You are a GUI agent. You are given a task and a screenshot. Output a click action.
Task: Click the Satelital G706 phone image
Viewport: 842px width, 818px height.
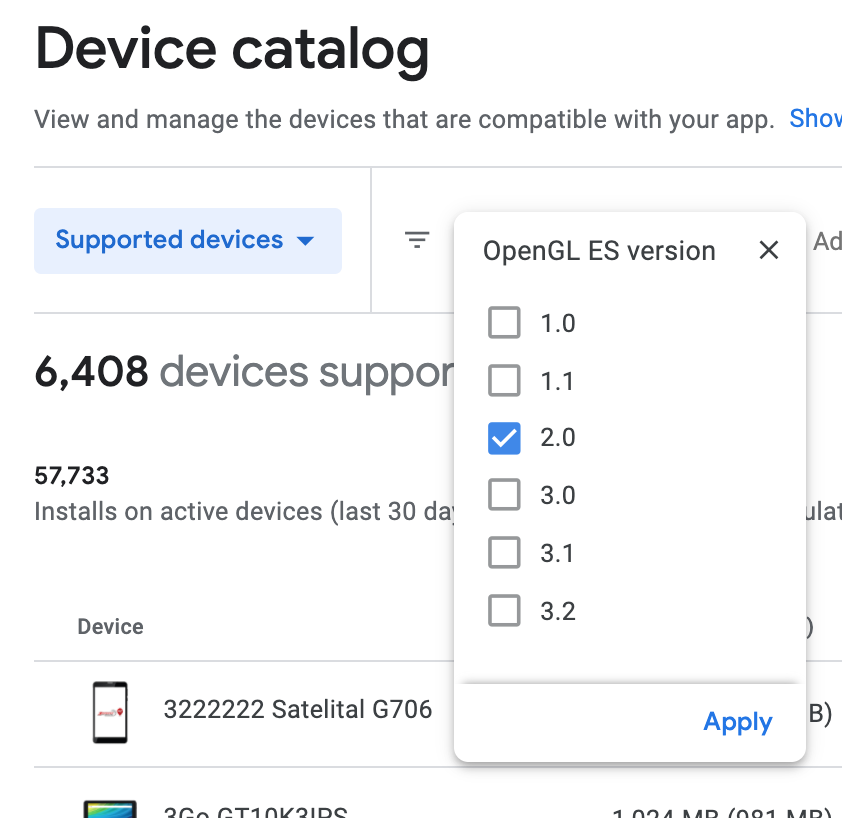[110, 711]
